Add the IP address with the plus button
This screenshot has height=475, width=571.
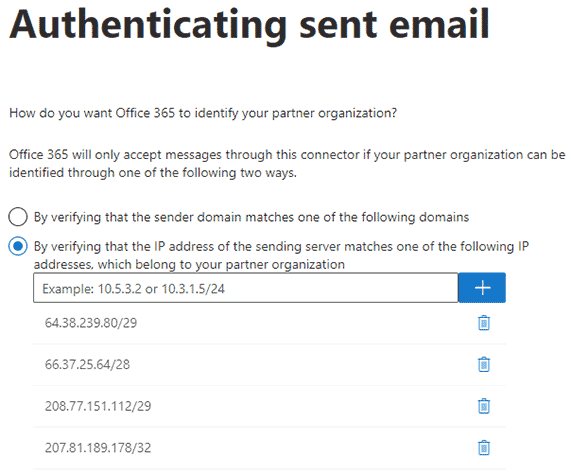point(482,288)
